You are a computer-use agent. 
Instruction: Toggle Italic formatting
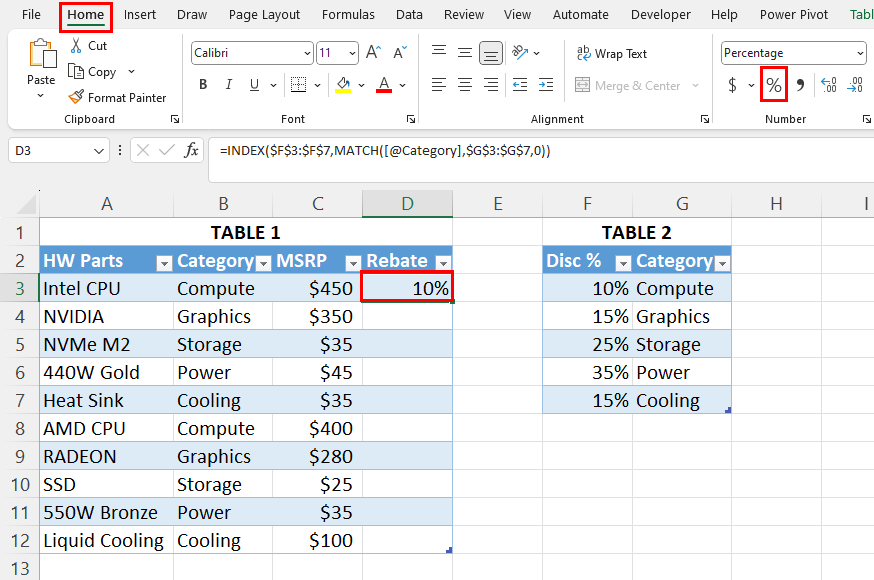[x=229, y=85]
